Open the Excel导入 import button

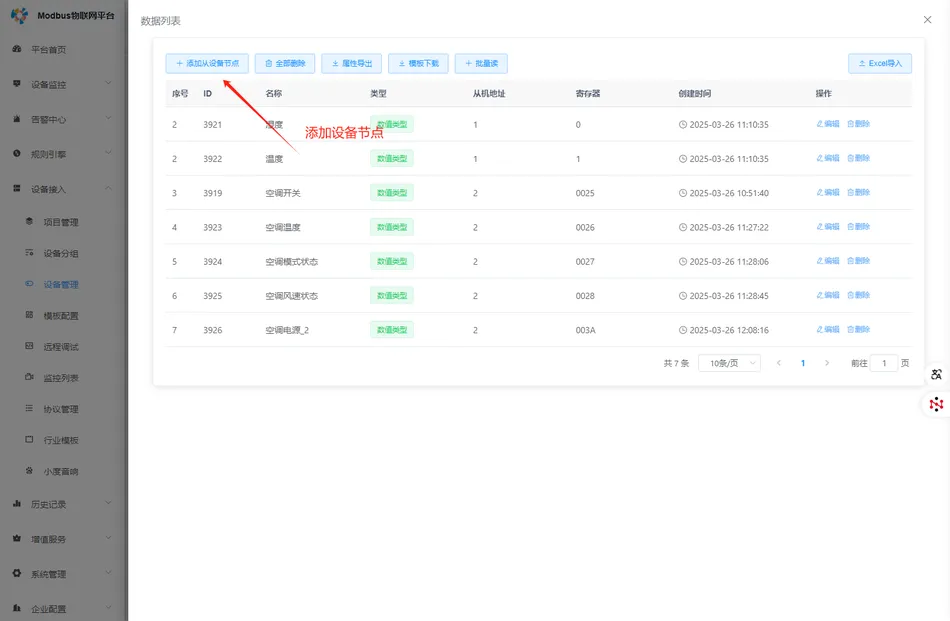coord(879,63)
